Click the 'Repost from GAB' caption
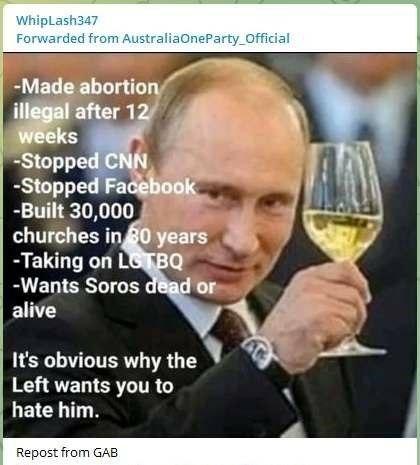Screen dimensions: 420x465 coord(67,453)
